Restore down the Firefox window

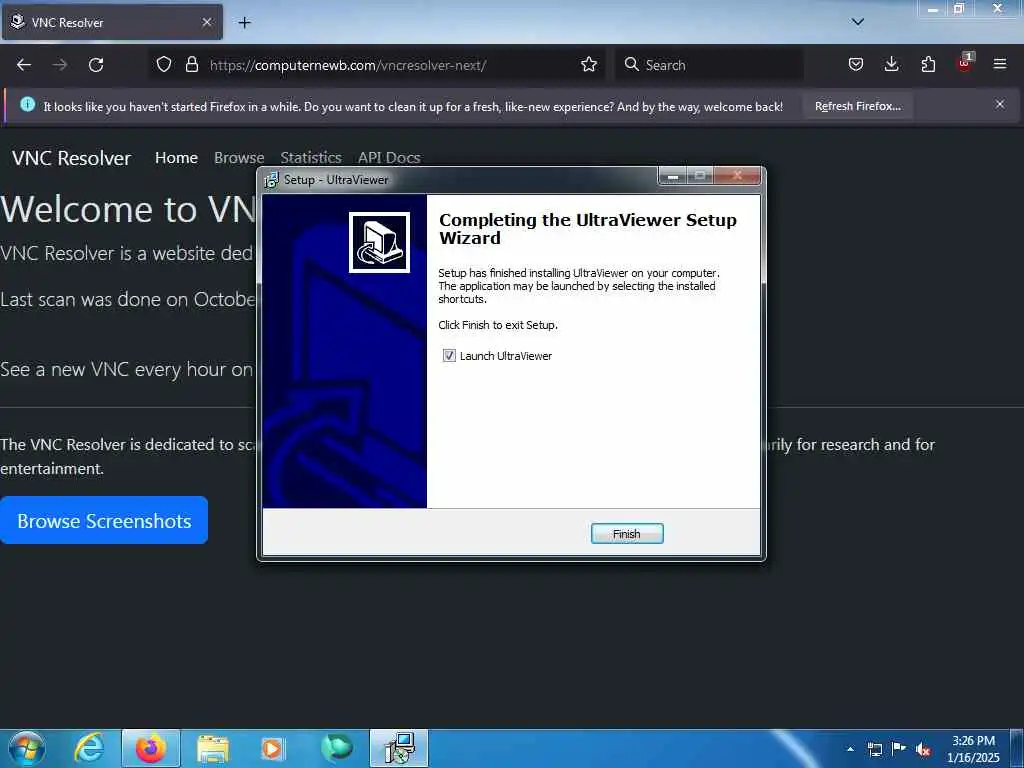click(959, 9)
